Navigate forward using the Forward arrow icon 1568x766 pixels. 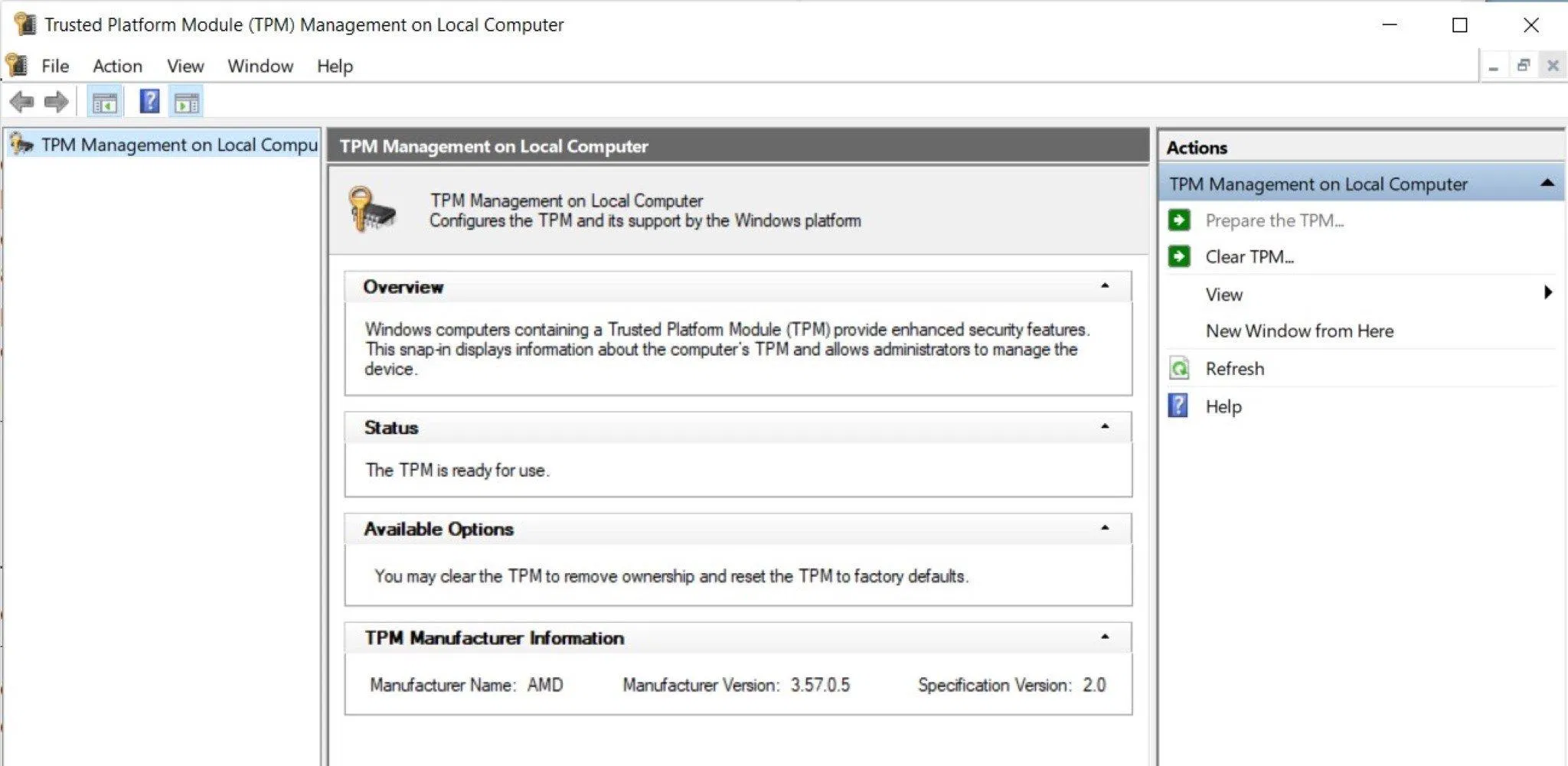click(55, 100)
